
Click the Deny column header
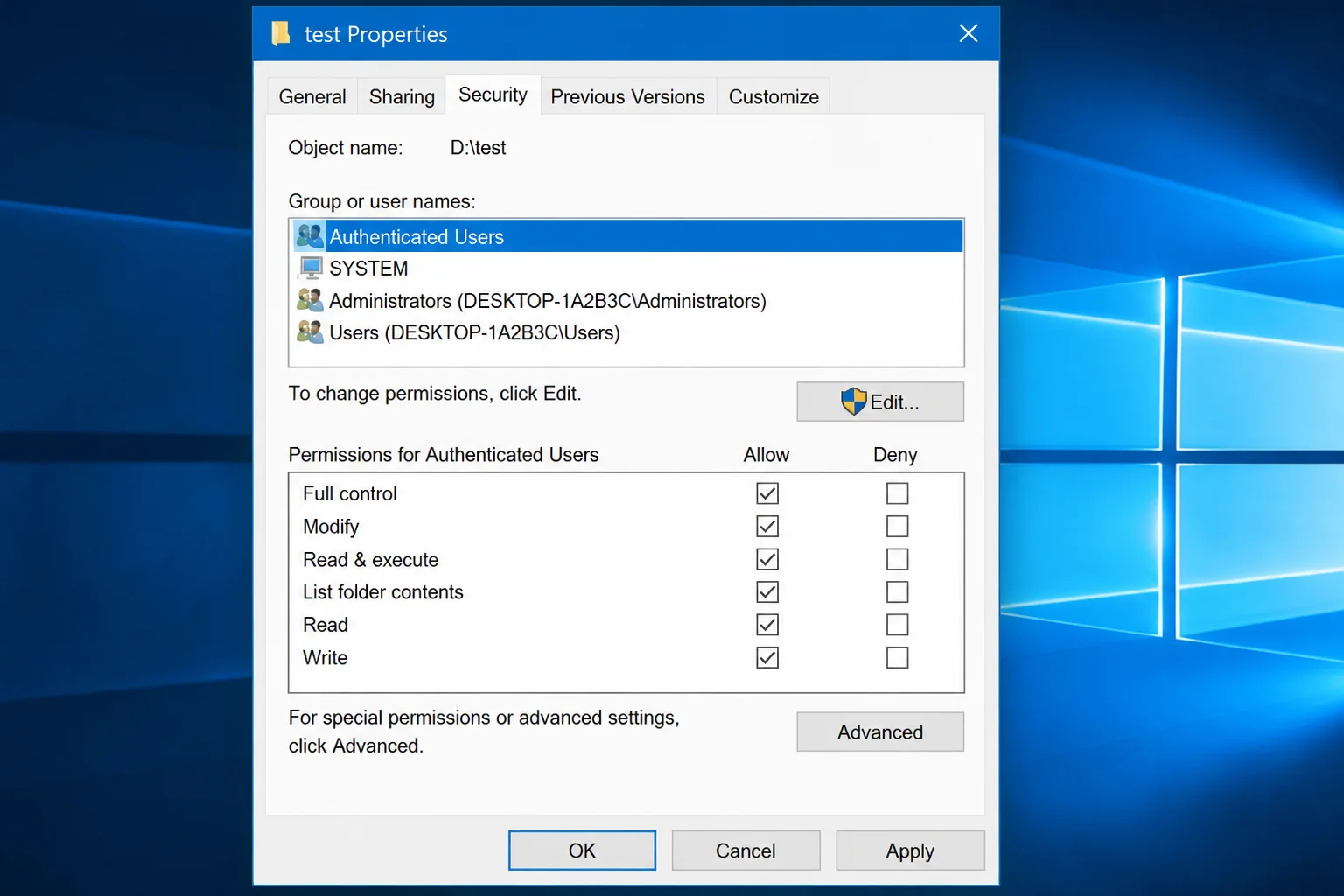(x=895, y=454)
